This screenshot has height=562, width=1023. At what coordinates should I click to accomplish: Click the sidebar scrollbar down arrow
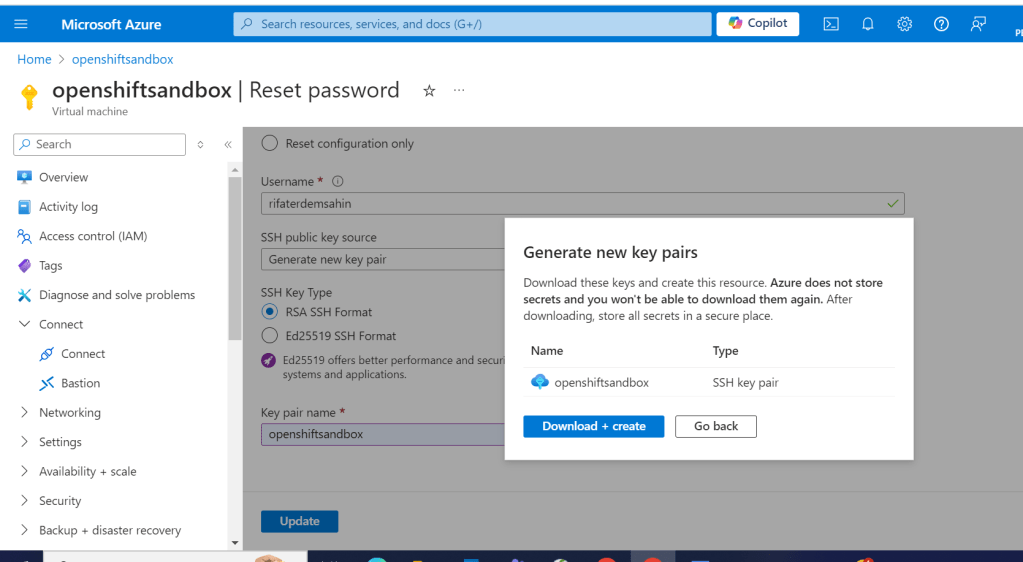[x=235, y=543]
